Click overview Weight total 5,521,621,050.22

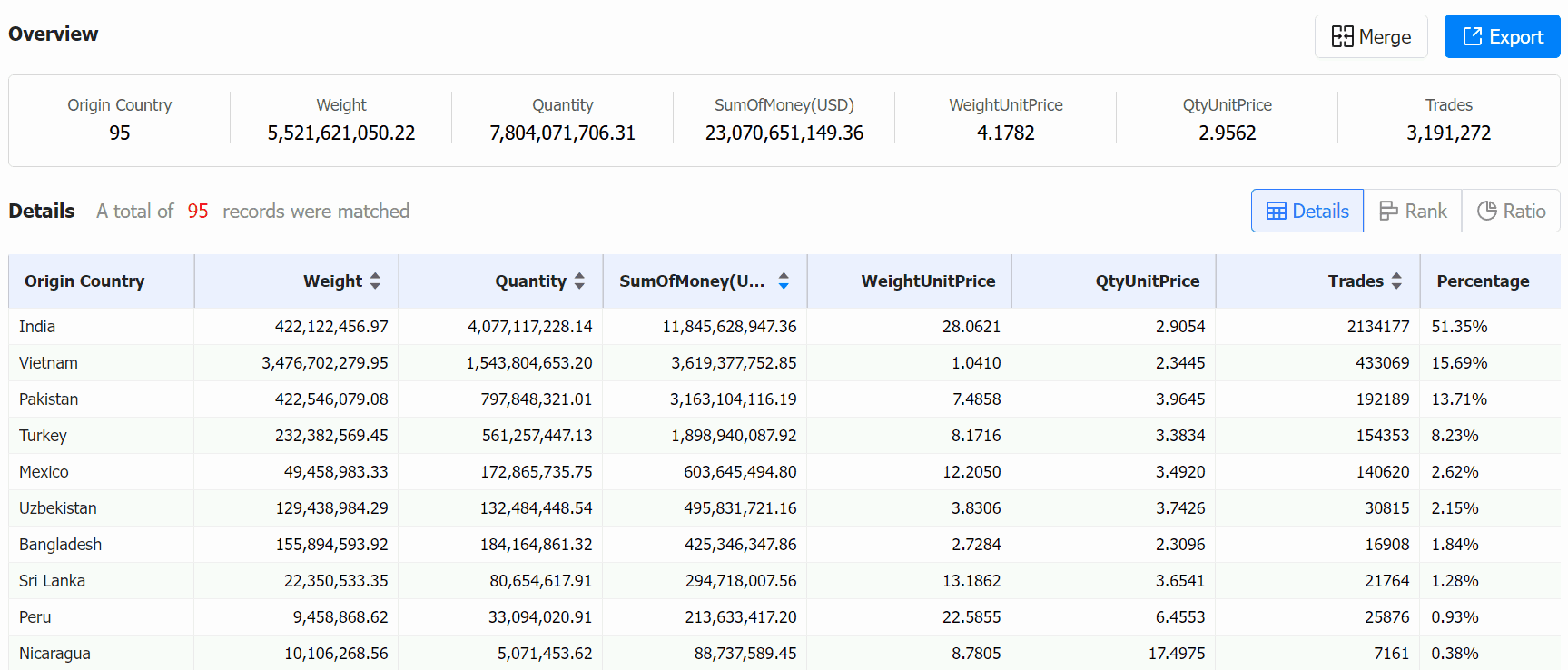(341, 133)
